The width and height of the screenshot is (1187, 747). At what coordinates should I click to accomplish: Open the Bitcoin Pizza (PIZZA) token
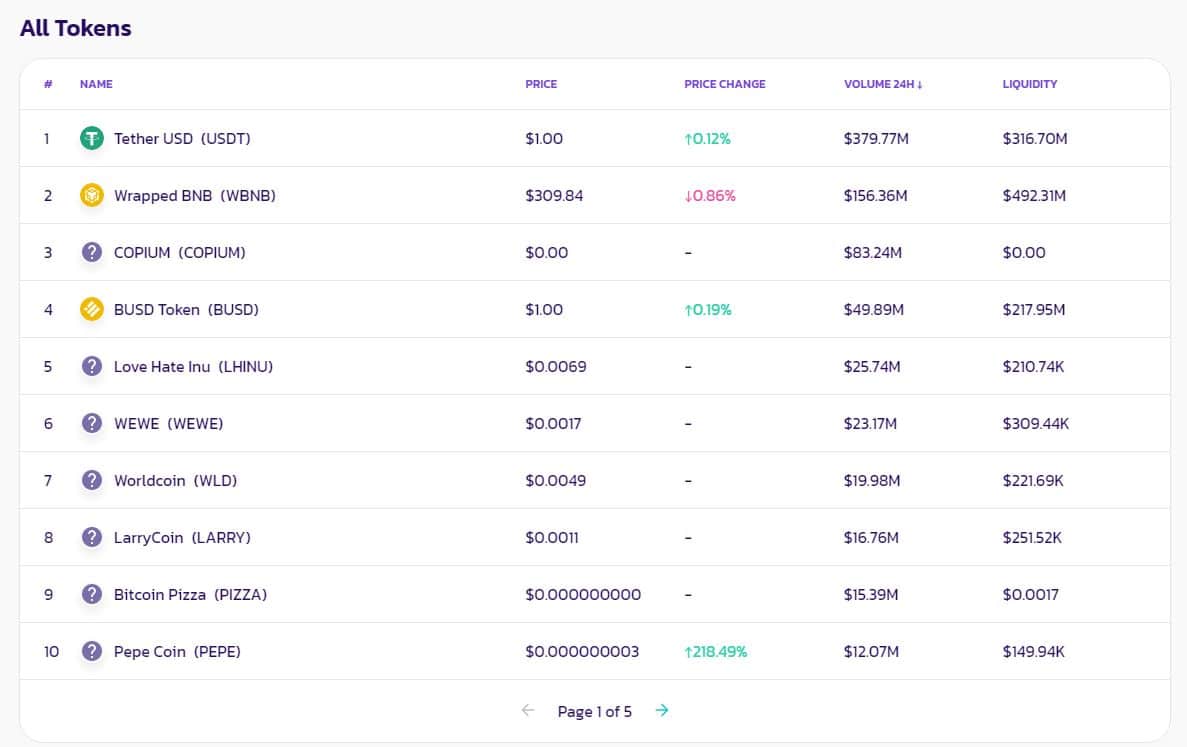point(190,594)
